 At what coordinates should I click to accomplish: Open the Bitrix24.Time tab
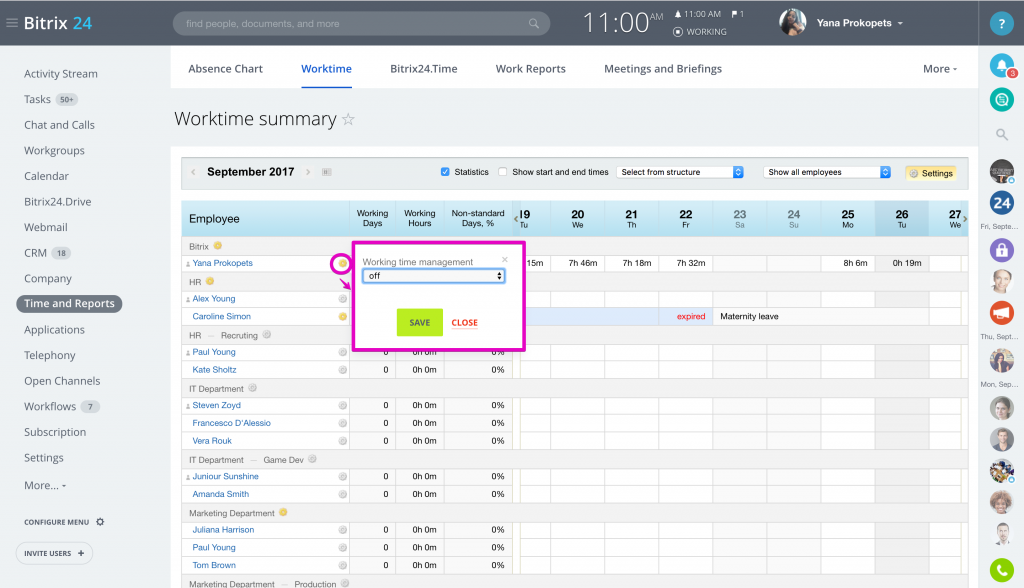pyautogui.click(x=424, y=69)
